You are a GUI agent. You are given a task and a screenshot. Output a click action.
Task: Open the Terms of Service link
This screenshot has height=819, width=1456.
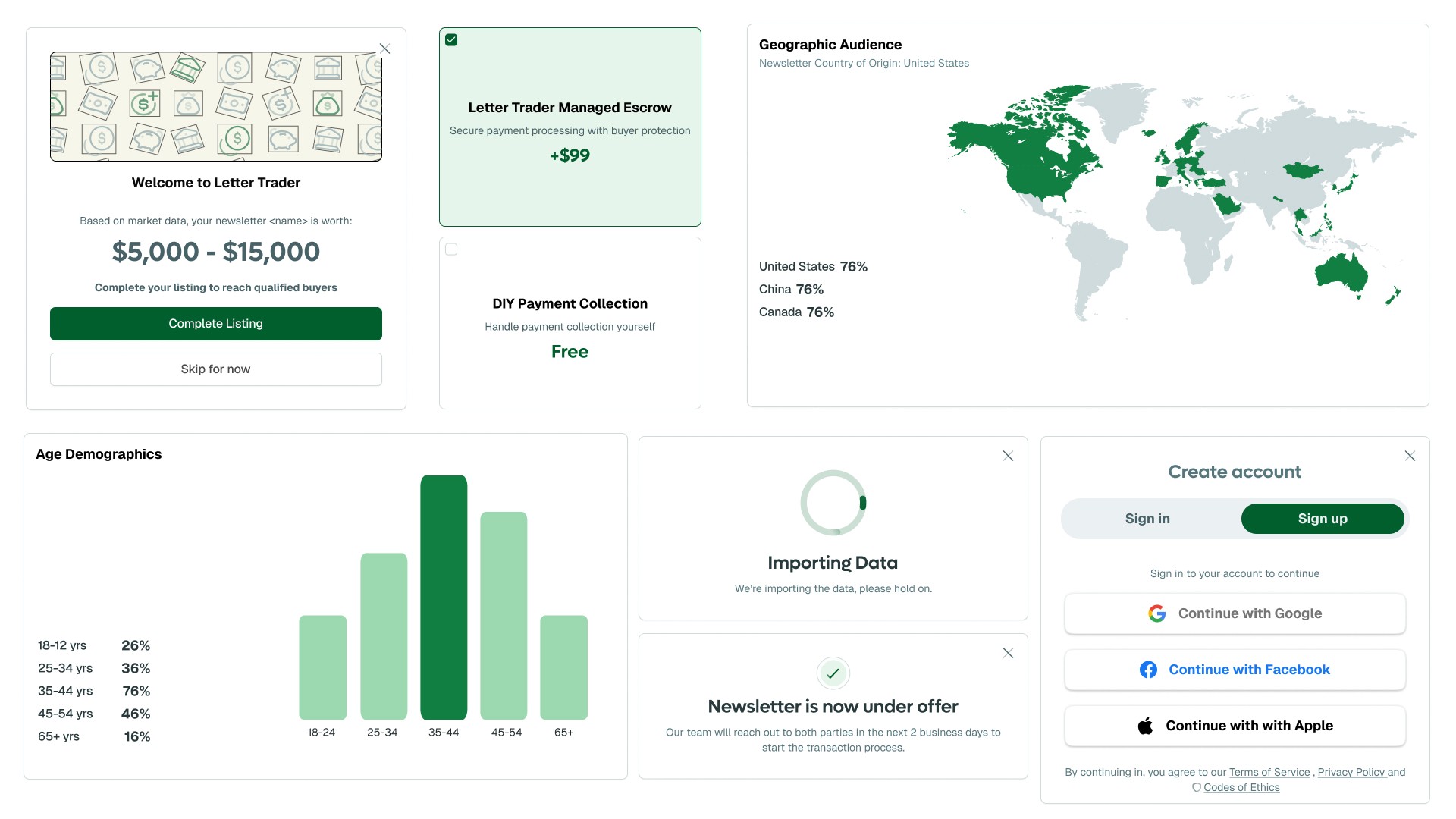coord(1269,772)
